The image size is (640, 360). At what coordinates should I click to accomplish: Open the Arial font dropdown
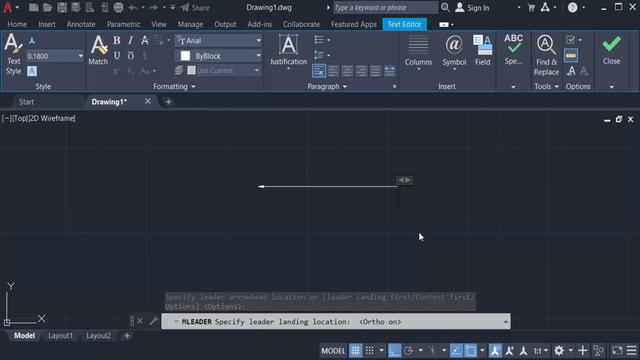point(258,40)
